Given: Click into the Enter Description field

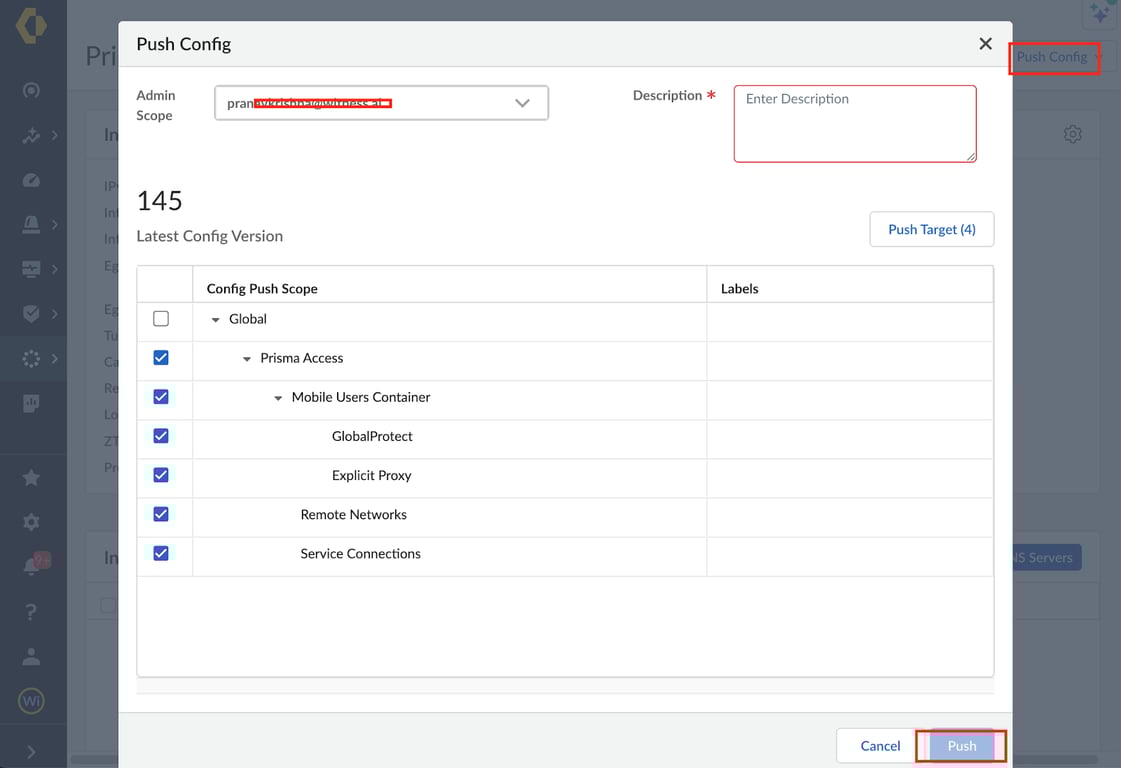Looking at the screenshot, I should pos(854,123).
